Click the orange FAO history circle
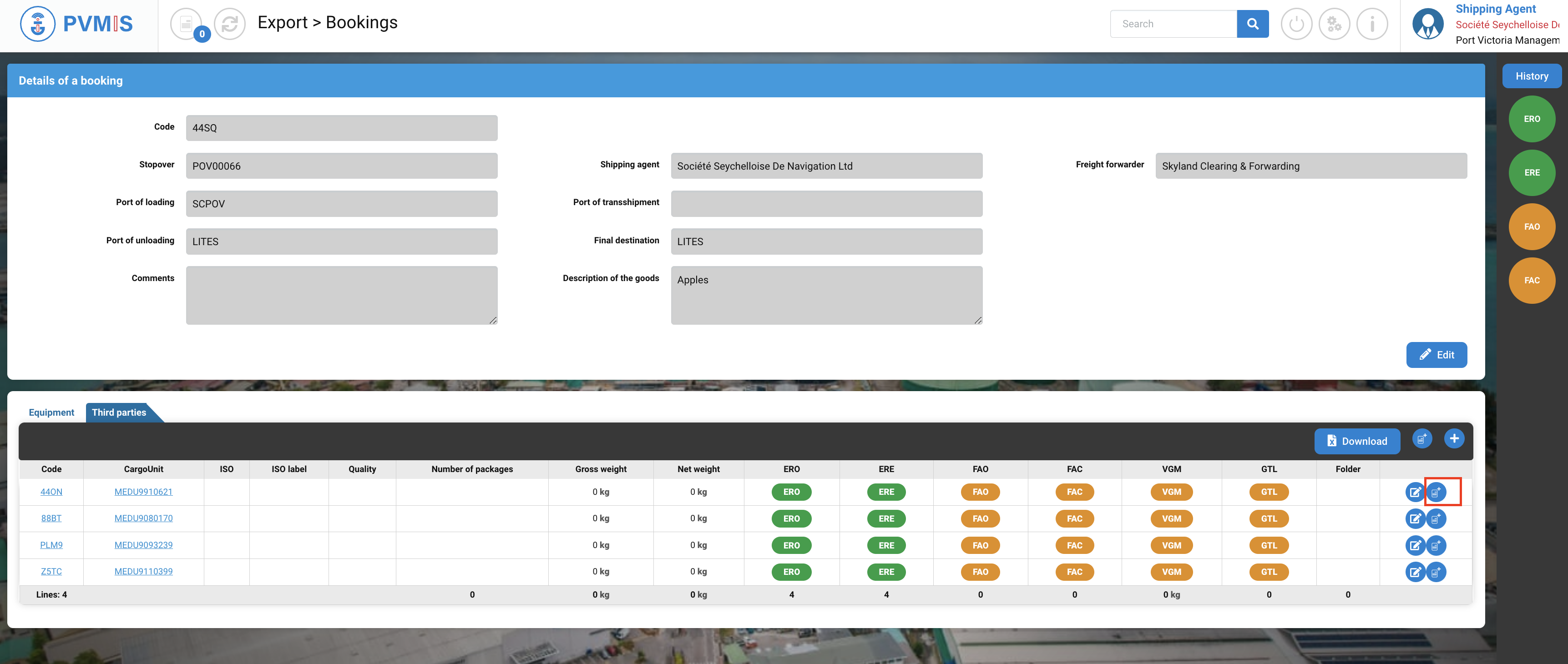1568x664 pixels. tap(1531, 226)
